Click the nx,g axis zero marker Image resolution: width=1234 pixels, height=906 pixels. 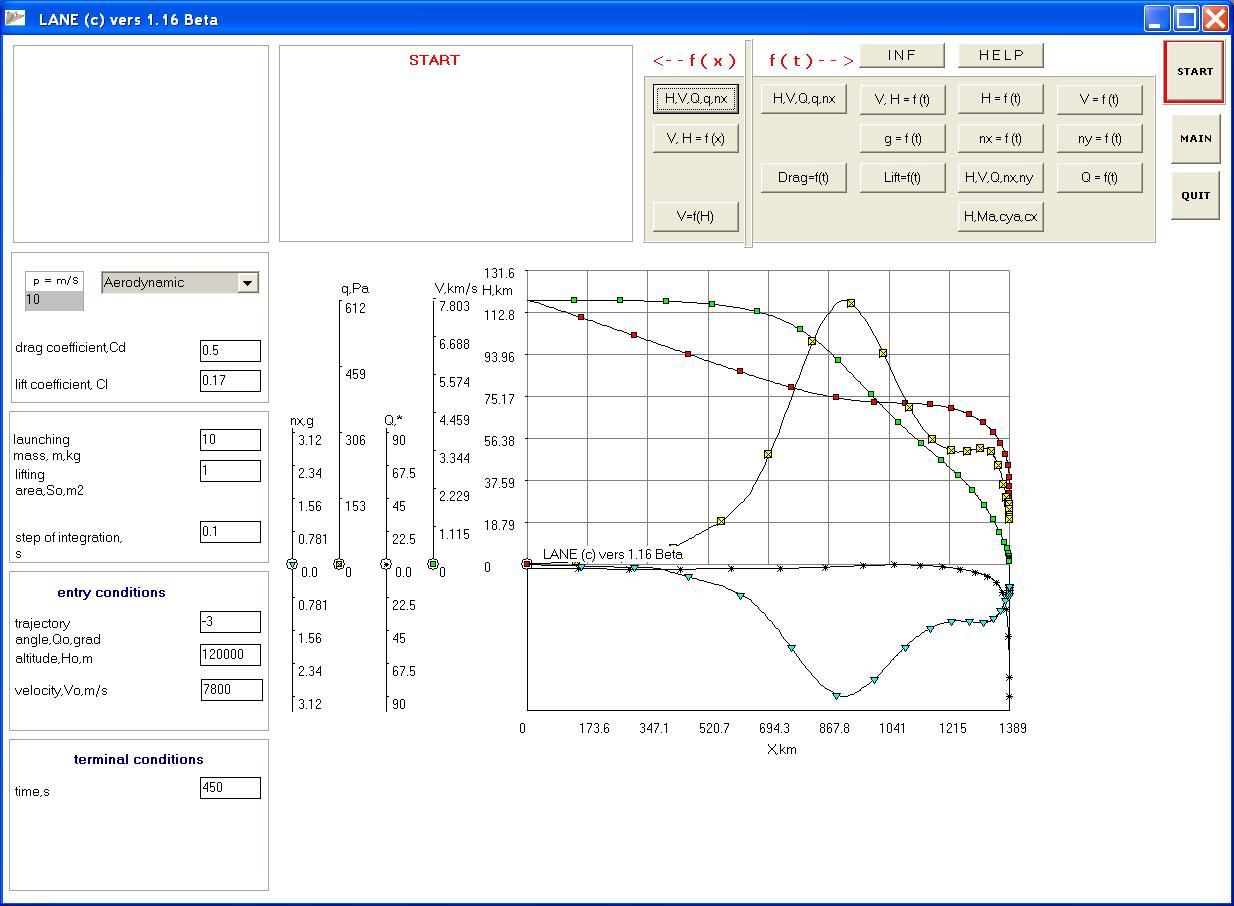tap(292, 565)
